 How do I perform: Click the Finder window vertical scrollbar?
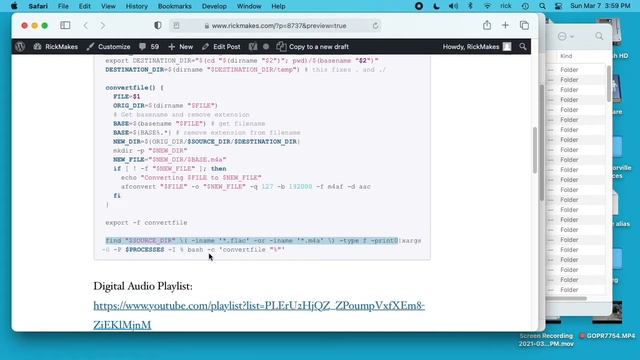609,84
